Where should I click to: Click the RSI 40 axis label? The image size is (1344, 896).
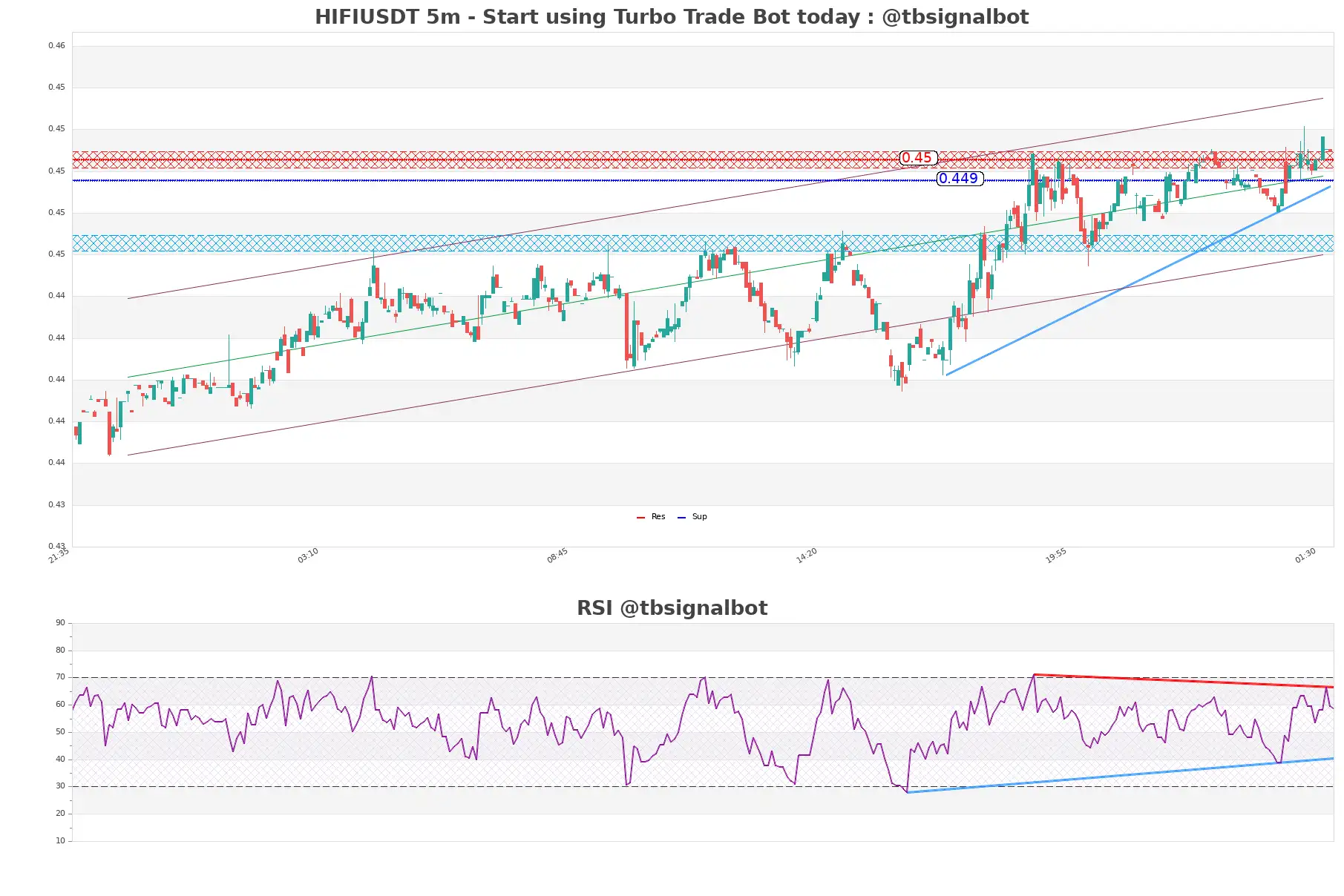pyautogui.click(x=60, y=759)
